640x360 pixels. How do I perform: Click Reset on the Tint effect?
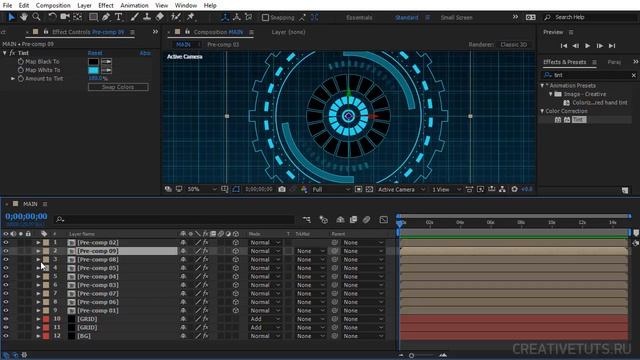pyautogui.click(x=95, y=53)
